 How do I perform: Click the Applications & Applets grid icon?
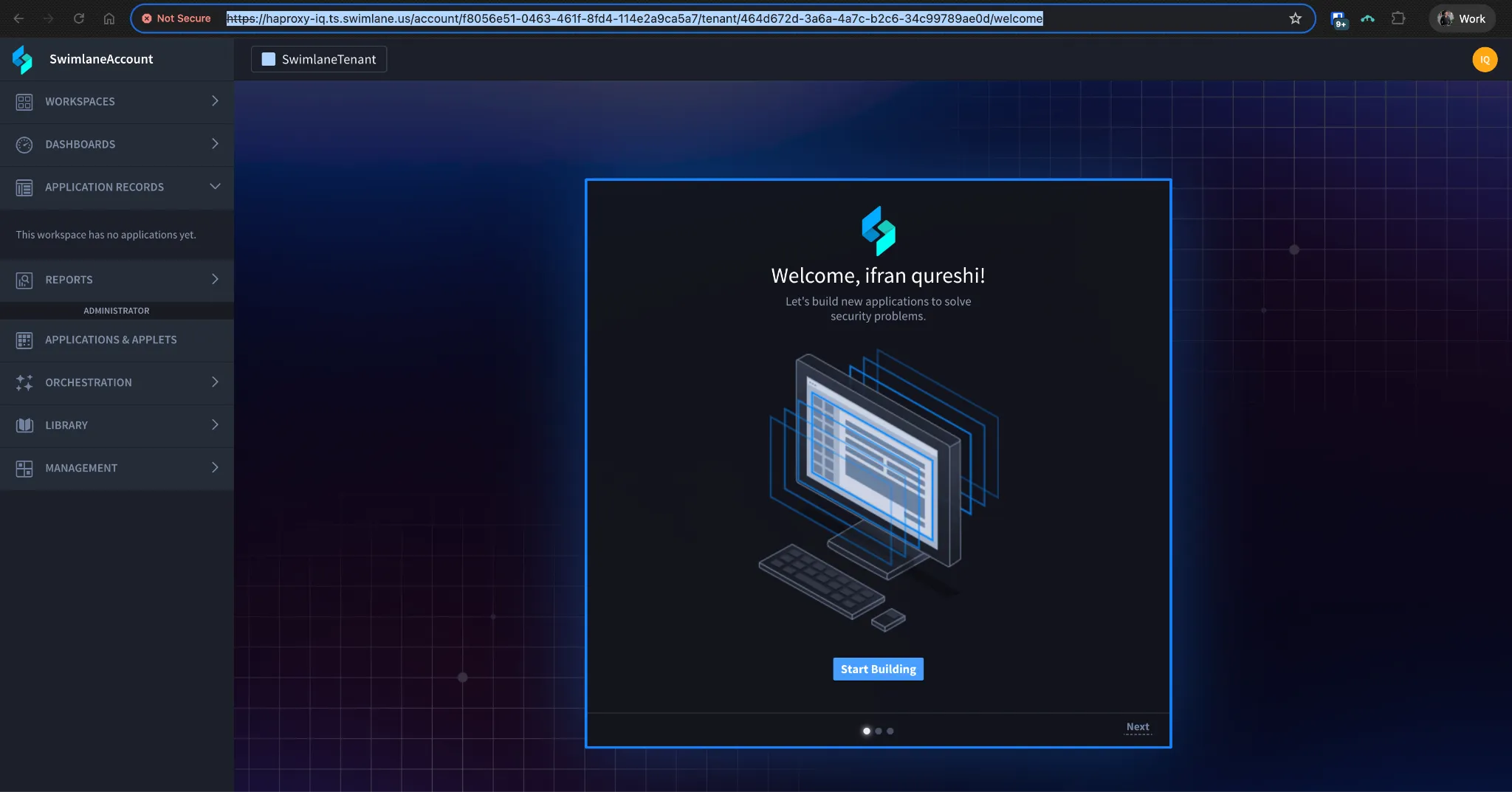24,340
